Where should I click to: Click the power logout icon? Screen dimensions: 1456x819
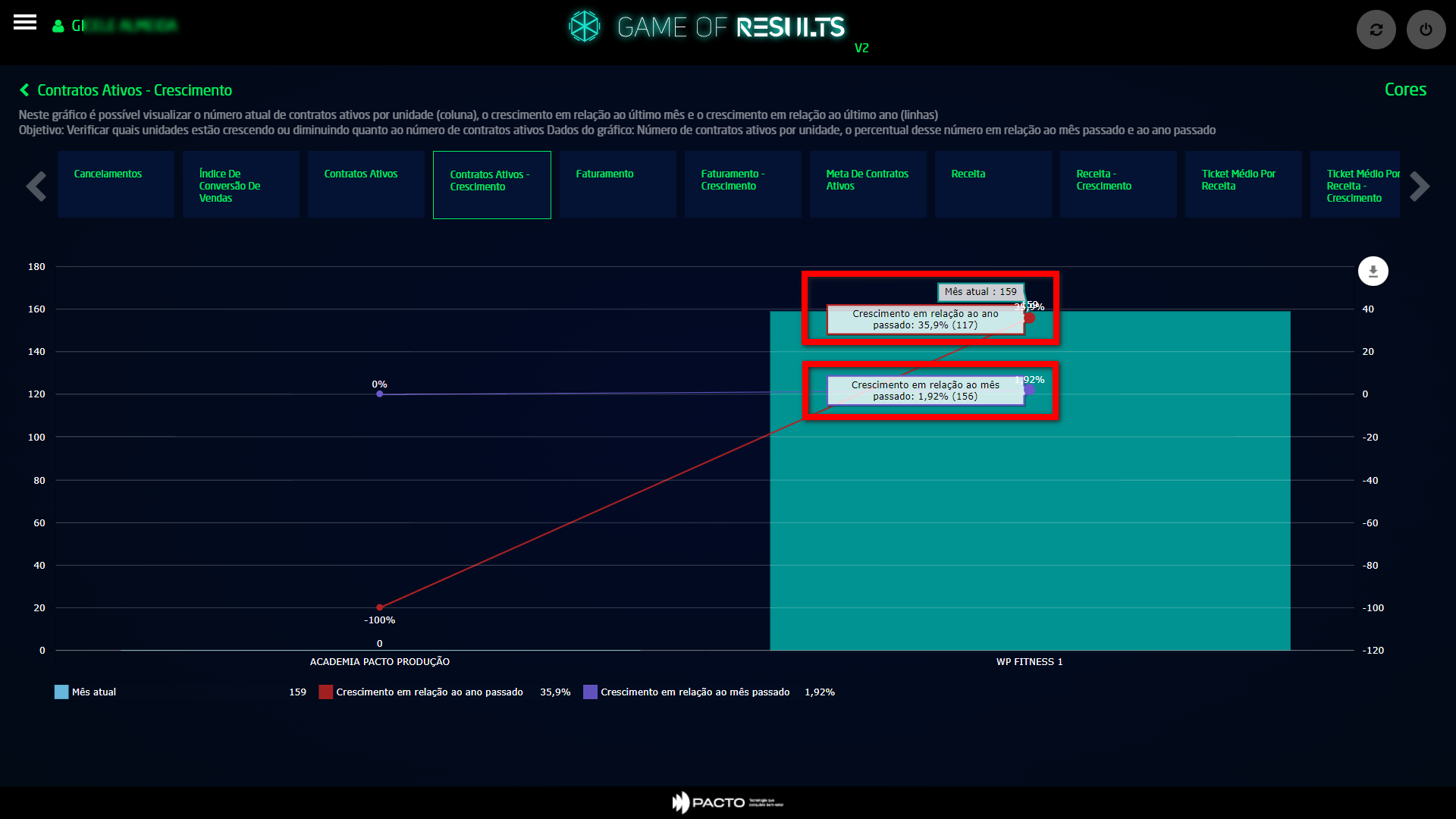point(1426,30)
